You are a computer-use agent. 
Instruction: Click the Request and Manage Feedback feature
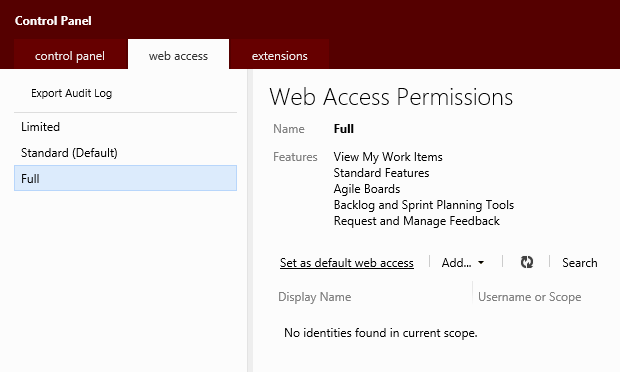pyautogui.click(x=416, y=221)
